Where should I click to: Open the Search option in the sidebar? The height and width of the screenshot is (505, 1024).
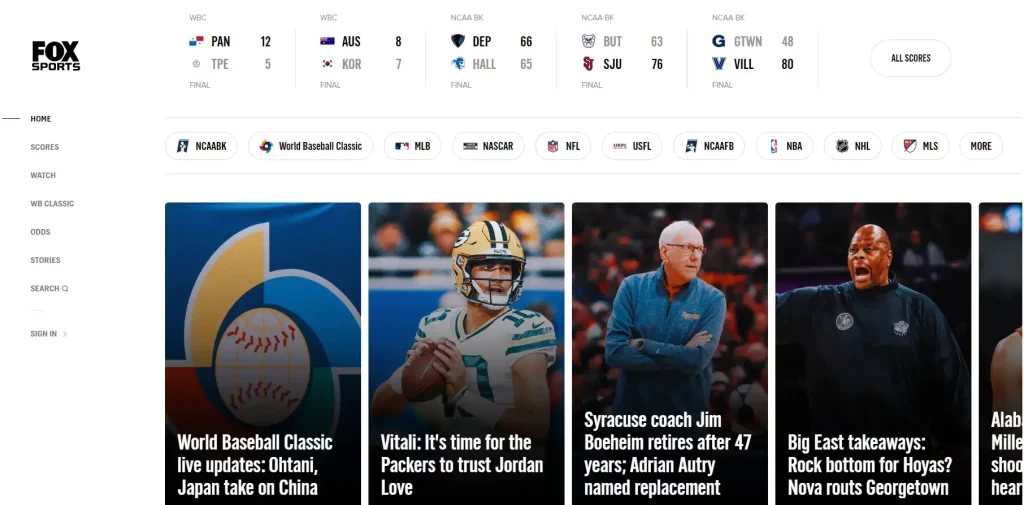(49, 288)
